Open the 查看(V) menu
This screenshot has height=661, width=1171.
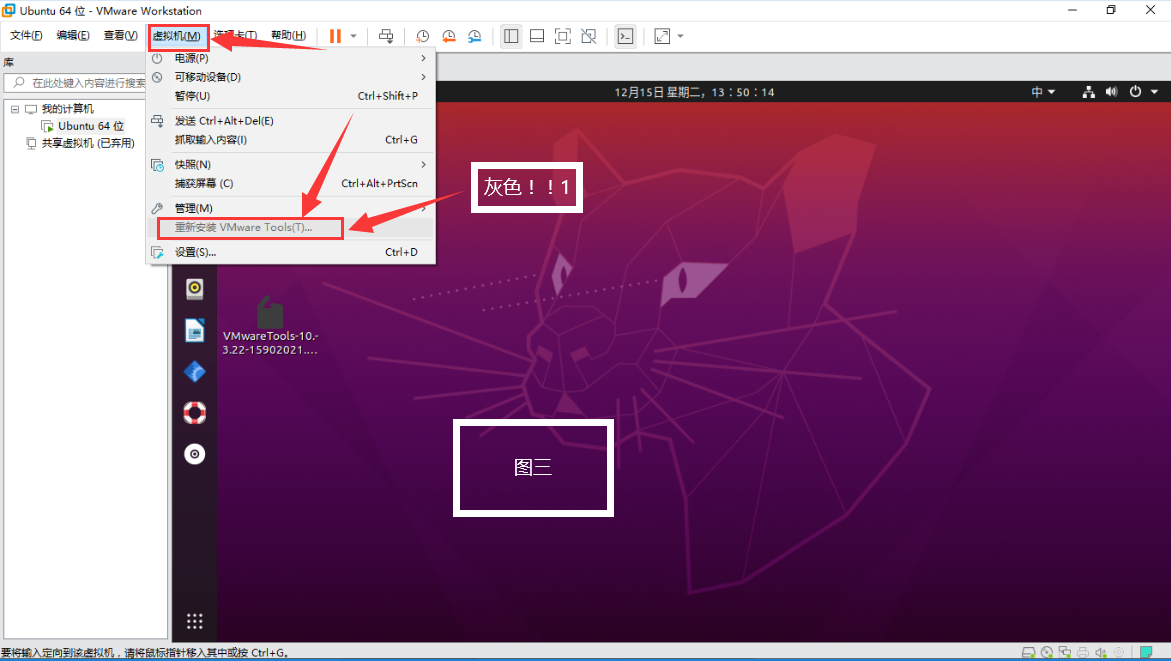pyautogui.click(x=120, y=35)
